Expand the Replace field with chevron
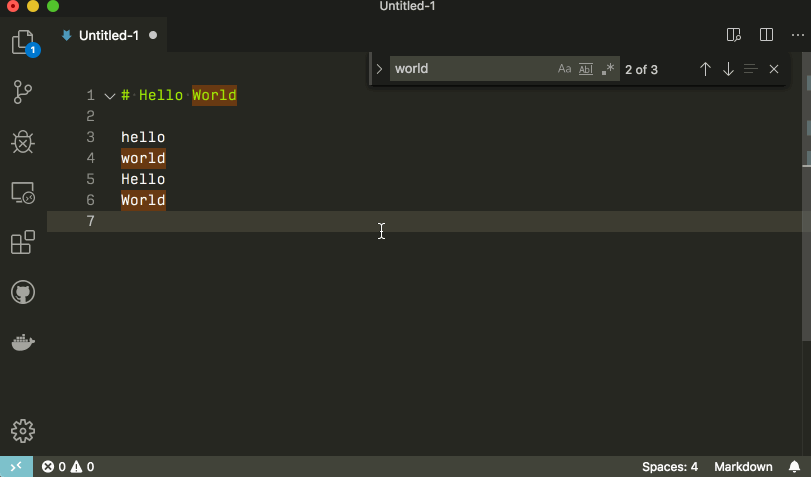This screenshot has width=811, height=477. [x=379, y=69]
